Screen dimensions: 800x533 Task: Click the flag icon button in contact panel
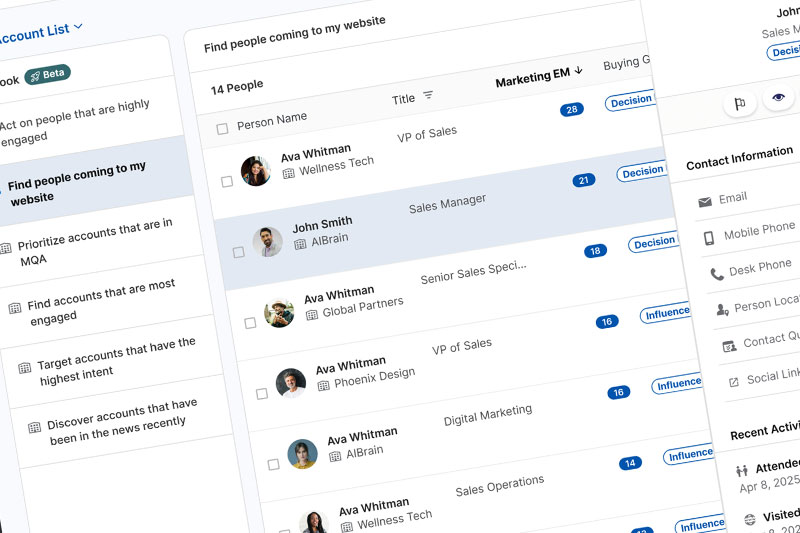[740, 103]
